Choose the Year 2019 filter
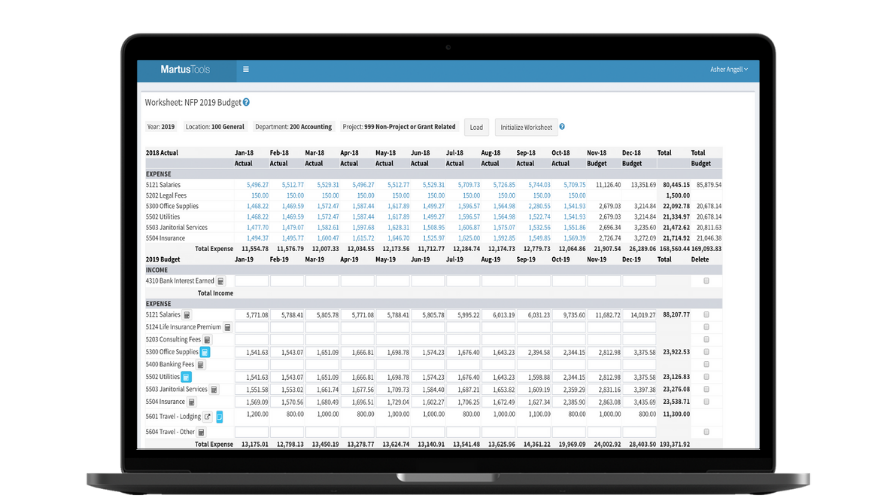The image size is (890, 500). (x=160, y=127)
